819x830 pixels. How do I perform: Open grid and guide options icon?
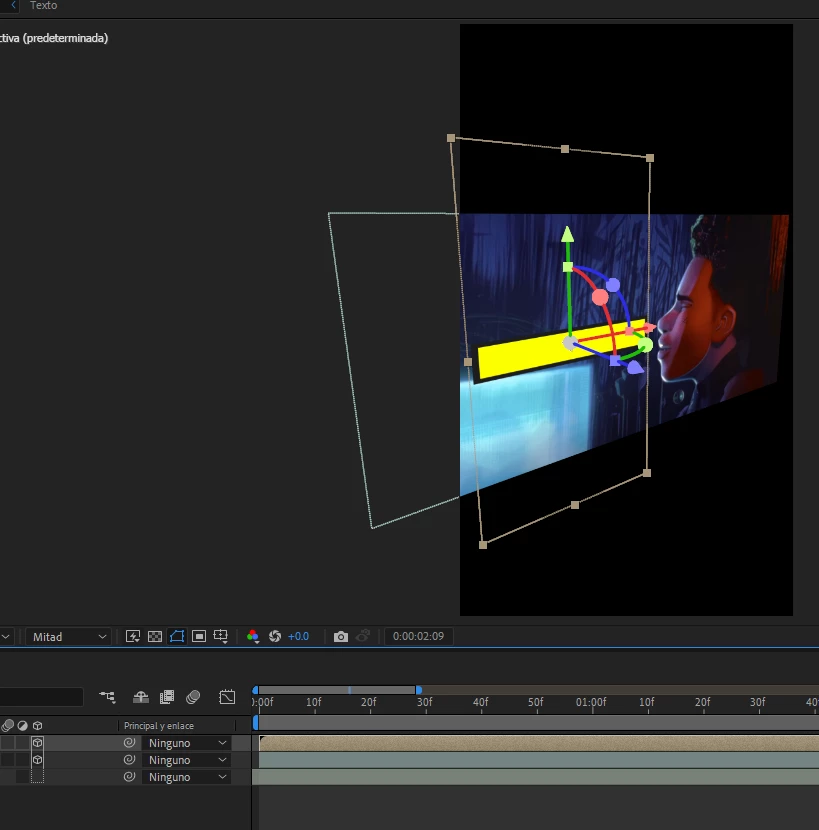pos(220,636)
